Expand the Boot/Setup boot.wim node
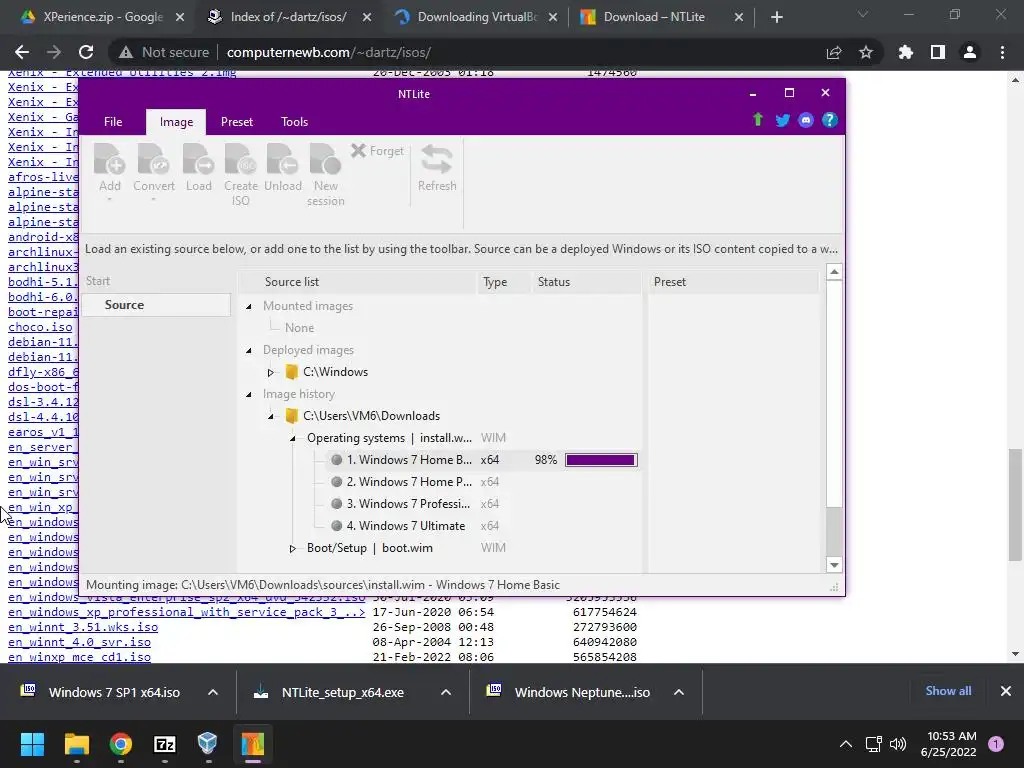 (x=293, y=549)
